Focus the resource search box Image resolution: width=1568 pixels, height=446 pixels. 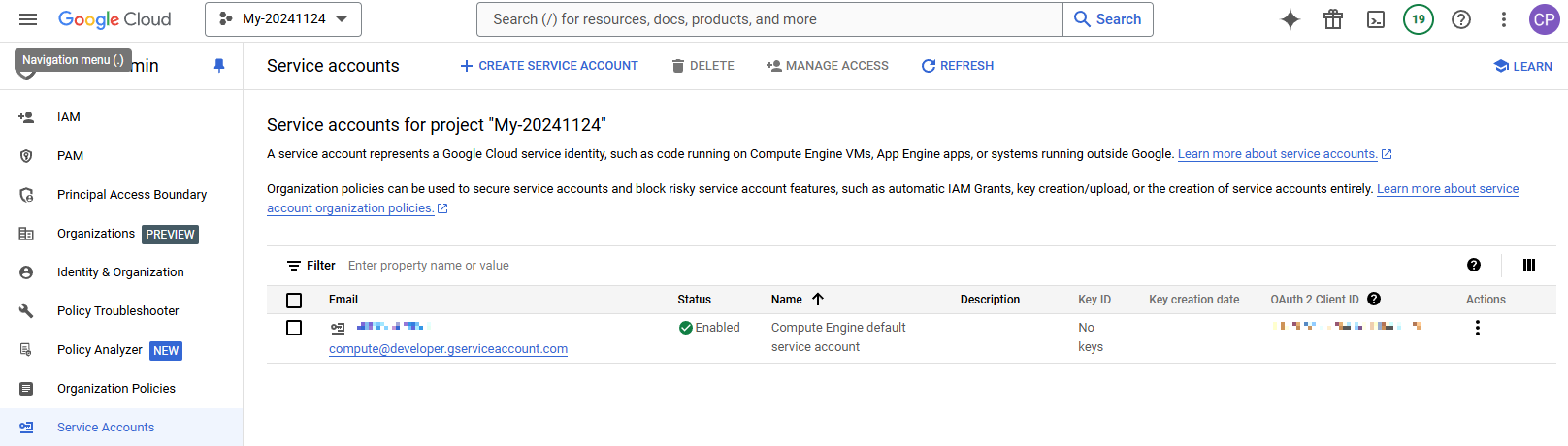[x=770, y=19]
